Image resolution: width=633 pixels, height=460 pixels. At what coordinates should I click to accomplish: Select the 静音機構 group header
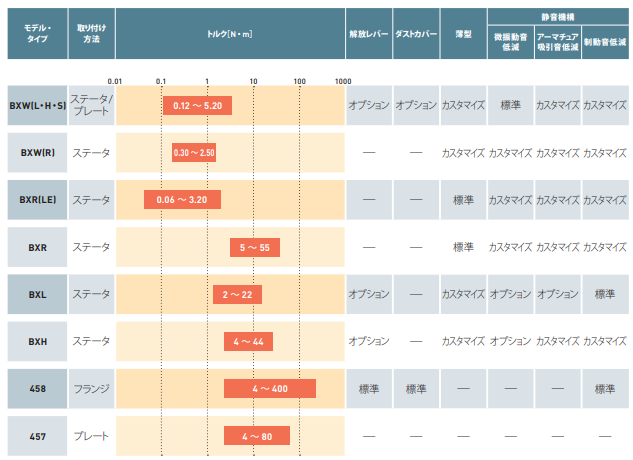[x=557, y=17]
